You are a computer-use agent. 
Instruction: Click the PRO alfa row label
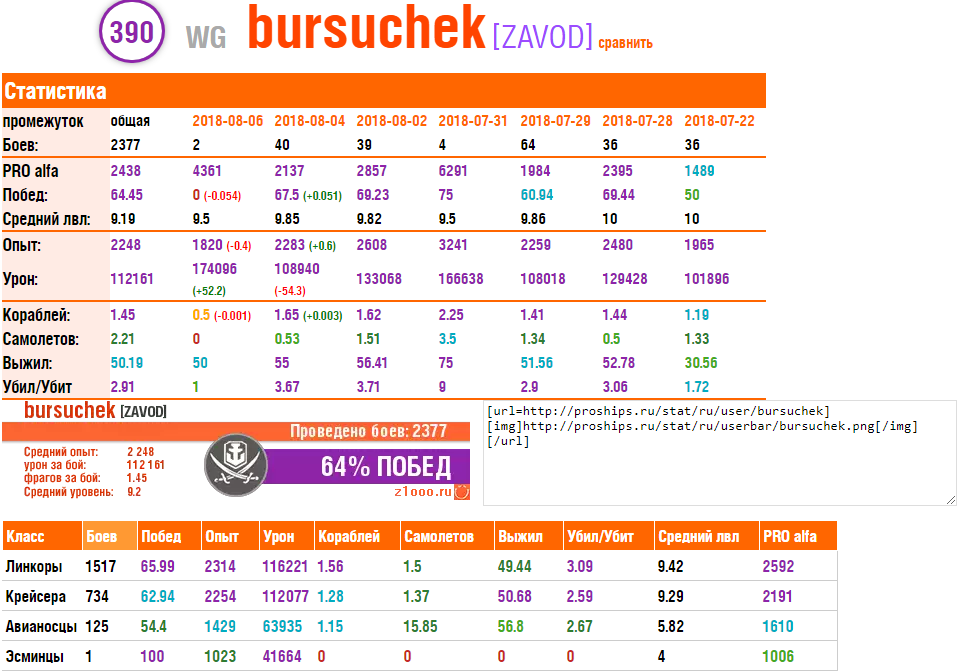[31, 171]
